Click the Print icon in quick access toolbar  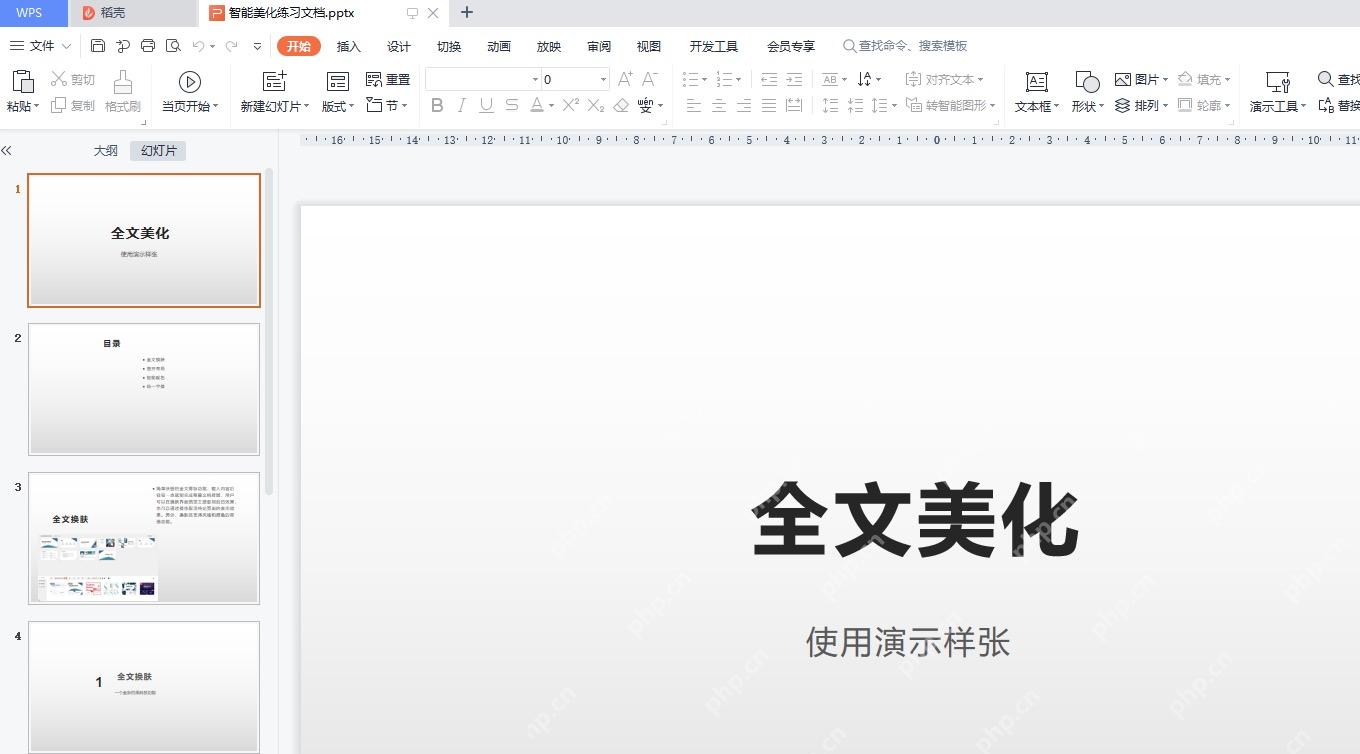coord(148,46)
